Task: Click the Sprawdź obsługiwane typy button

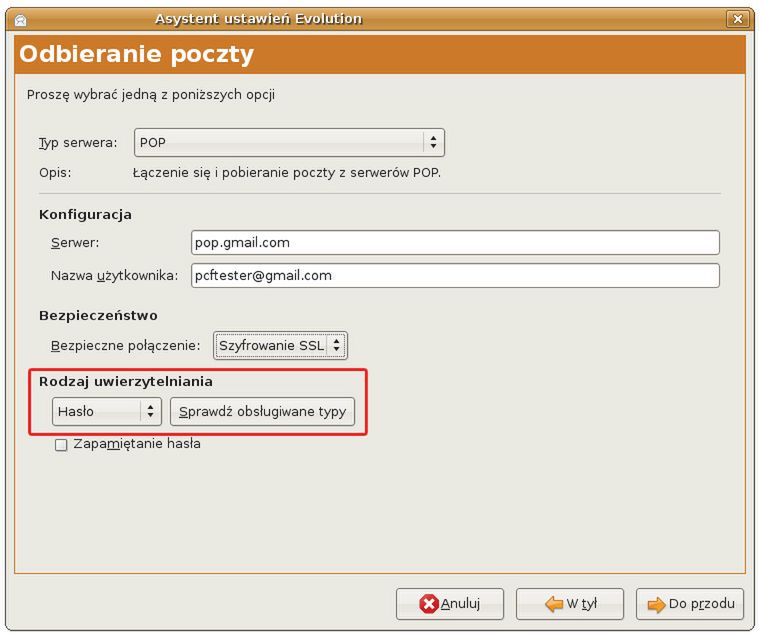Action: [x=262, y=411]
